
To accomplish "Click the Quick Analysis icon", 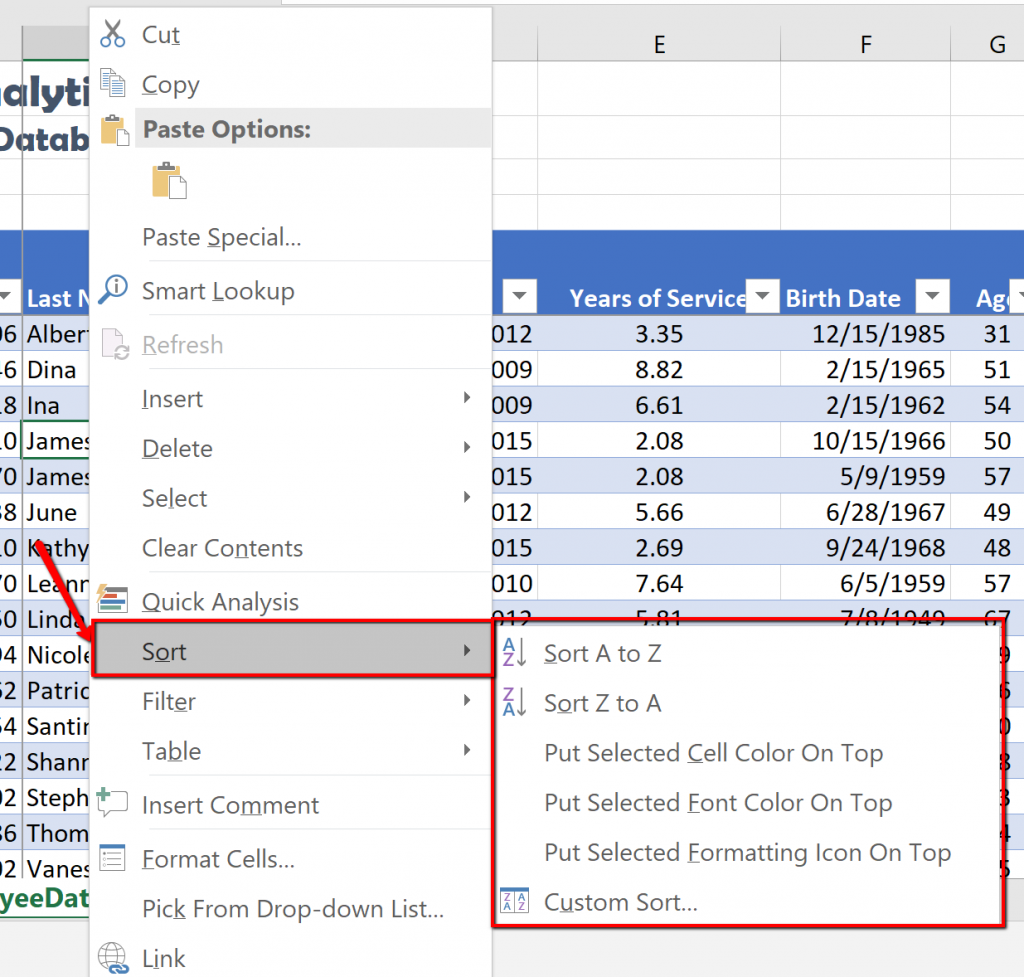I will (113, 600).
